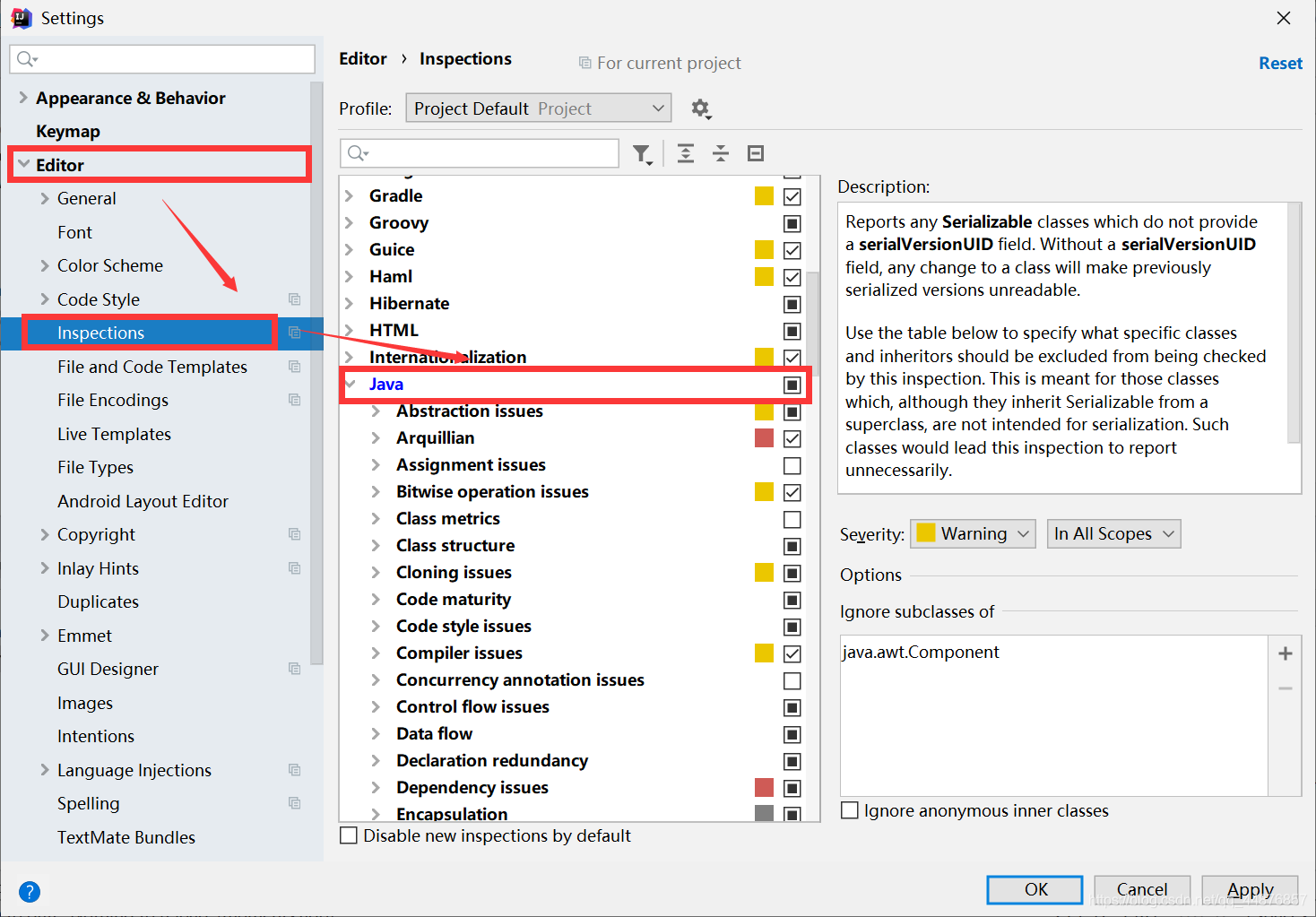Expand the Code maturity group

tap(377, 599)
